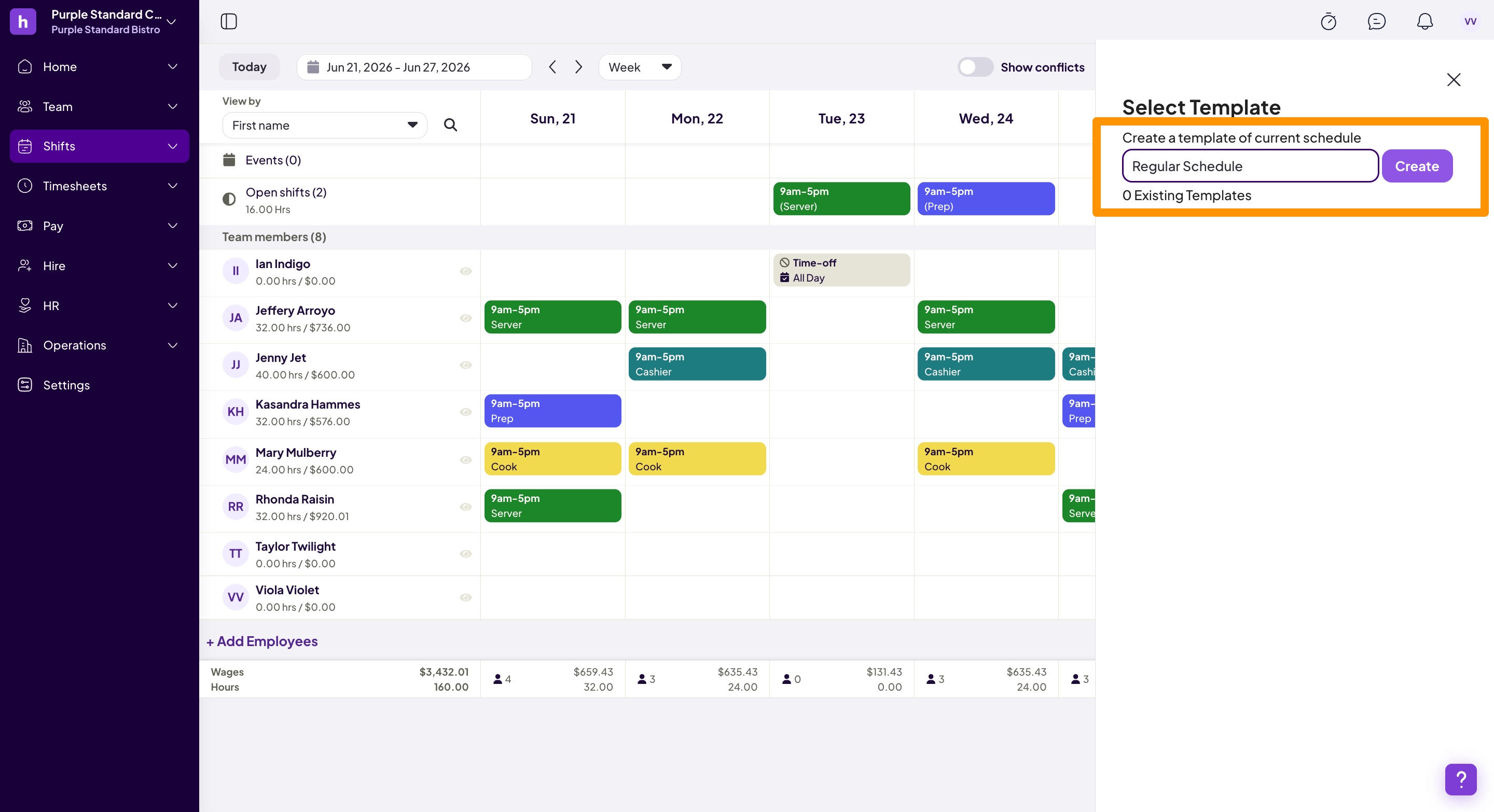The height and width of the screenshot is (812, 1494).
Task: Toggle visibility eye for Jeffery Arroyo
Action: pos(465,318)
